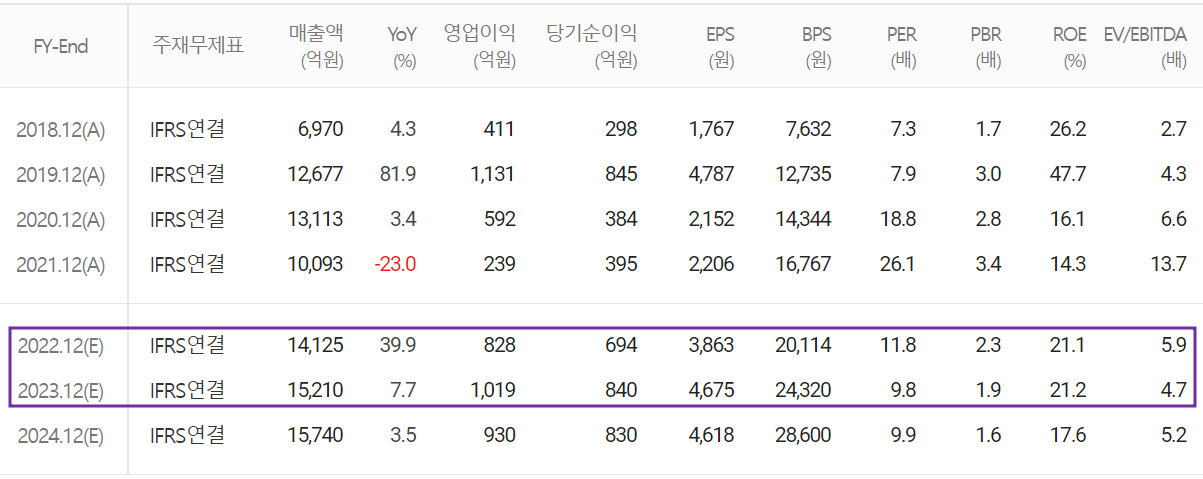Select the 2021.12(A) row label
The width and height of the screenshot is (1203, 479).
coord(61,265)
